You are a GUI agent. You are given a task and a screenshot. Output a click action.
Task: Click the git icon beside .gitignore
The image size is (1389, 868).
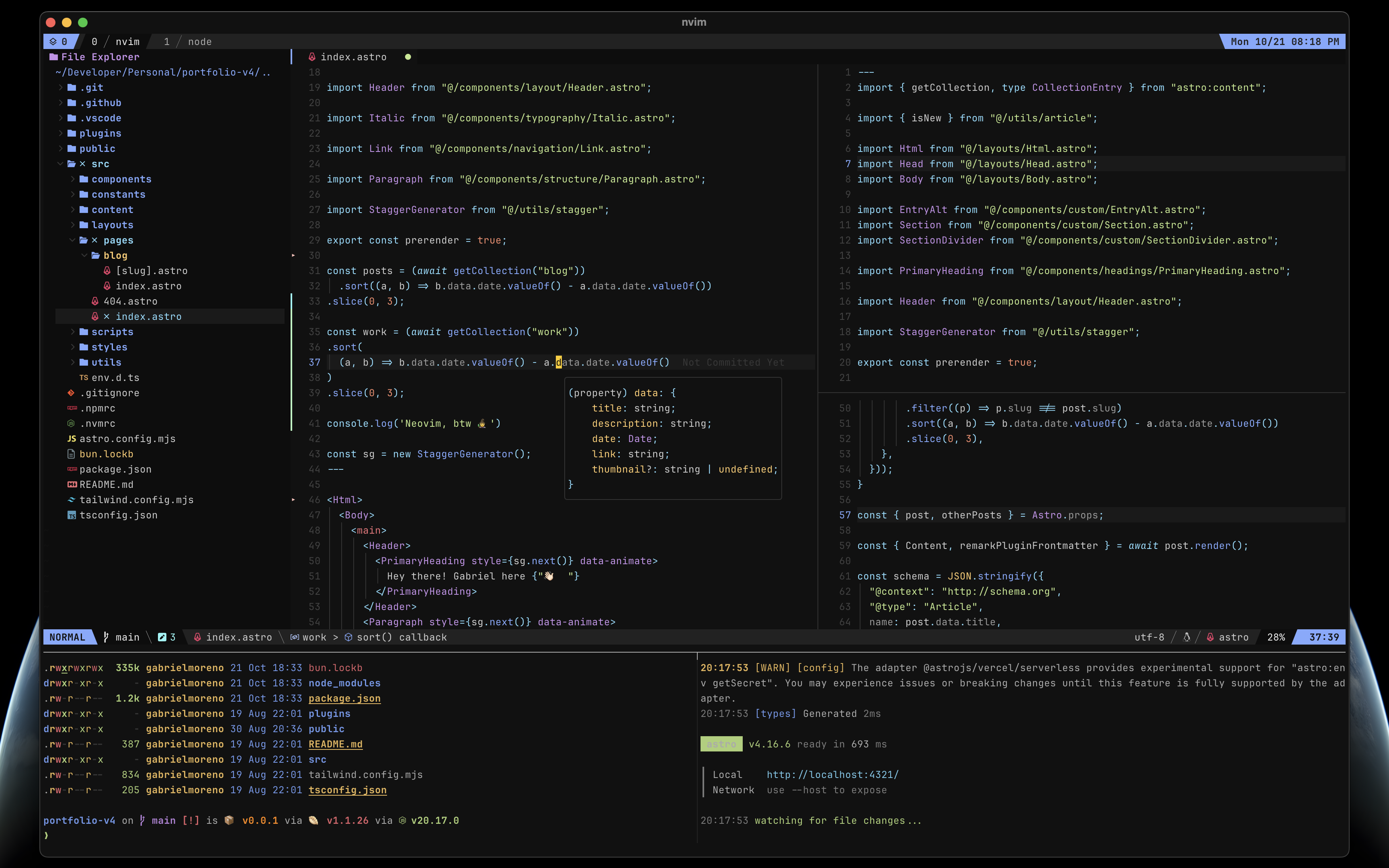[x=71, y=393]
